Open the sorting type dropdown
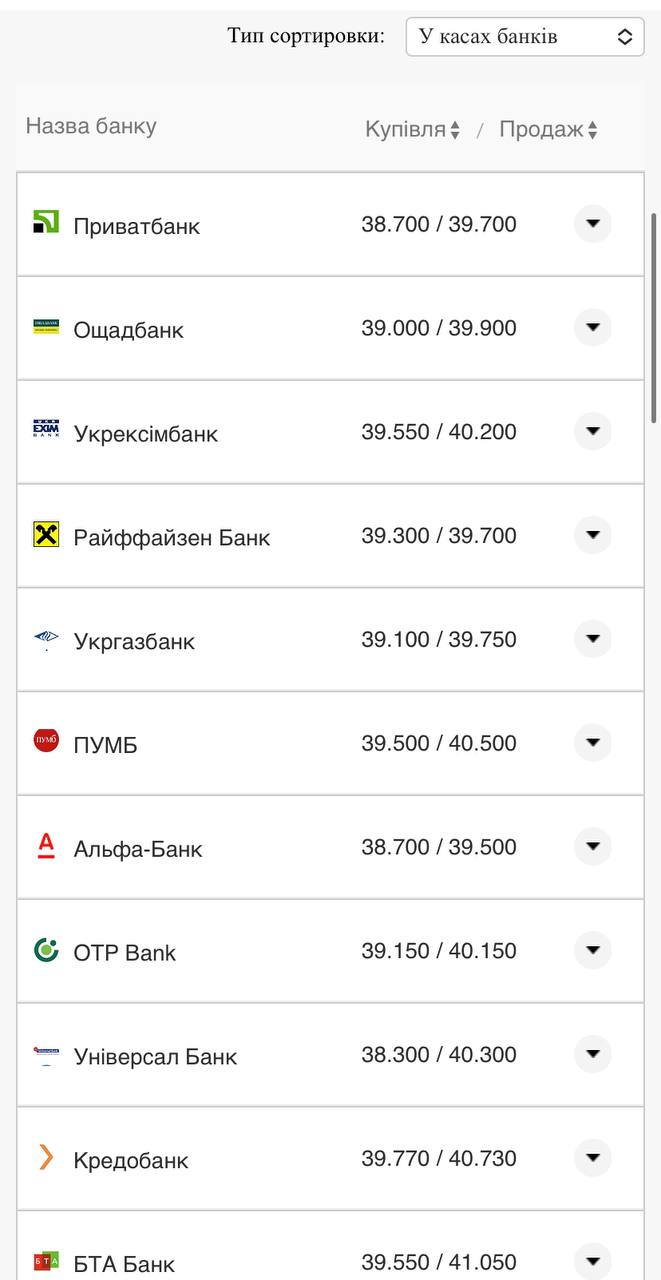The image size is (661, 1280). point(525,37)
